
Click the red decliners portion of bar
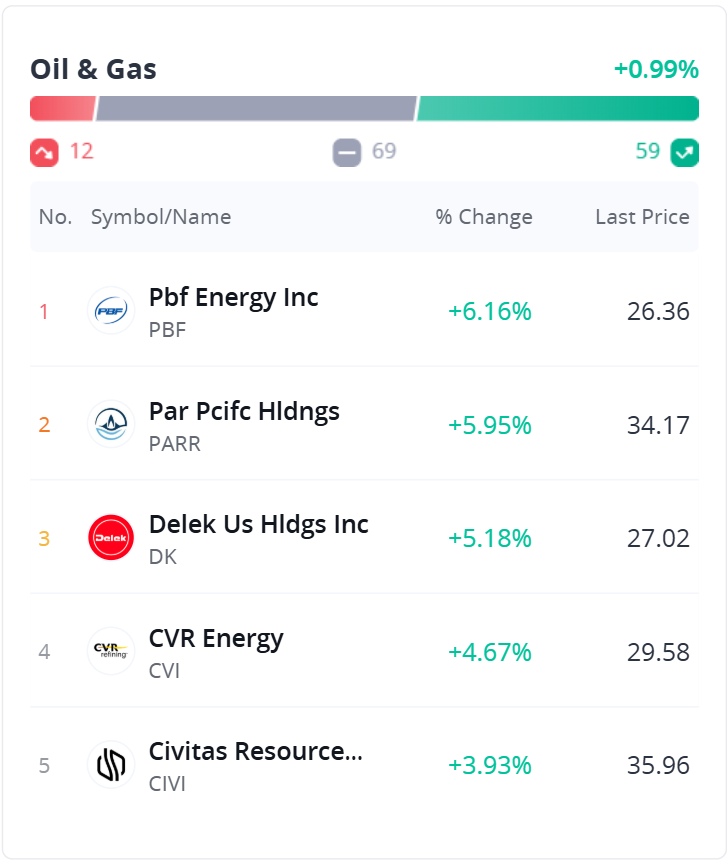62,108
